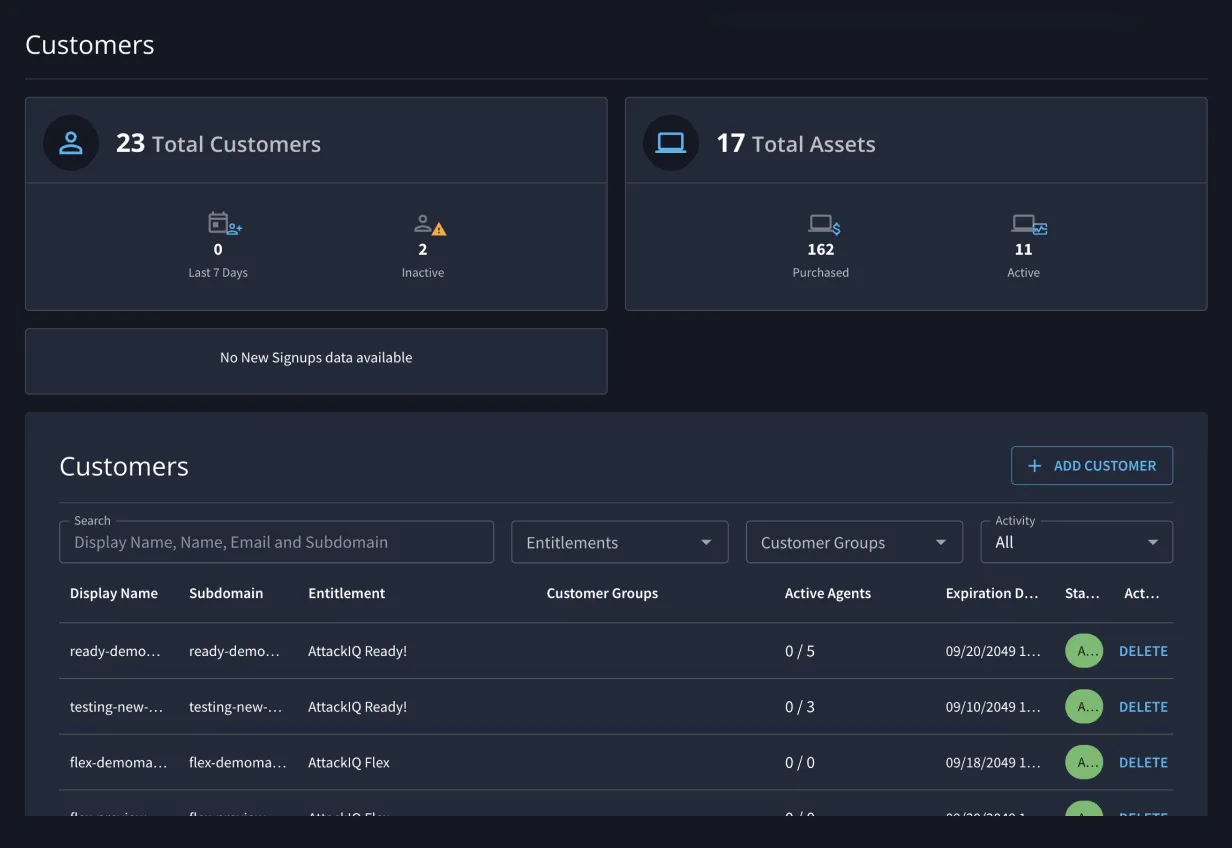Click the ADD CUSTOMER button

click(1092, 466)
